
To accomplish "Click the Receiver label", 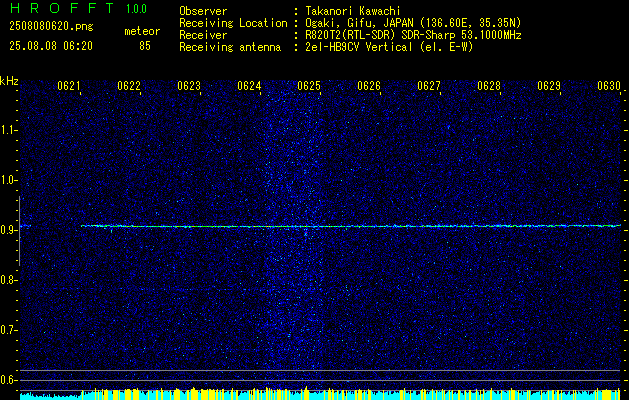I will tap(203, 35).
